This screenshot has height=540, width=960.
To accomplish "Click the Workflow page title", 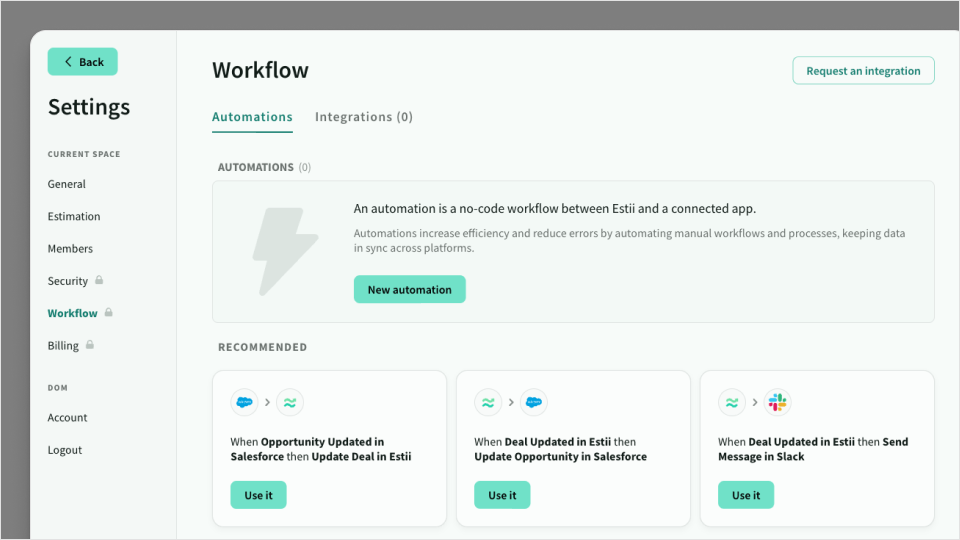I will click(261, 70).
